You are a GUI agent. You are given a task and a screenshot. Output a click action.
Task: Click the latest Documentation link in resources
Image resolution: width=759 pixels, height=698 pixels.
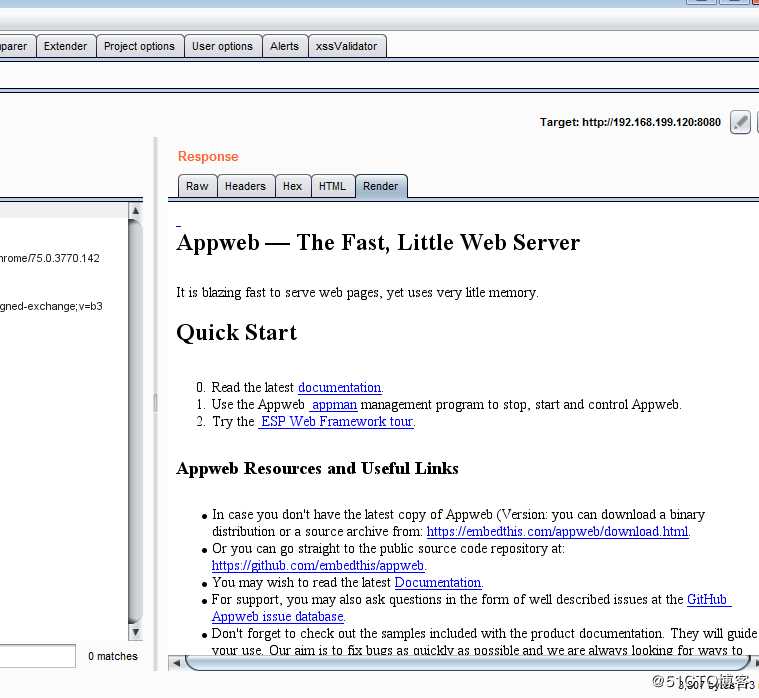[x=439, y=582]
